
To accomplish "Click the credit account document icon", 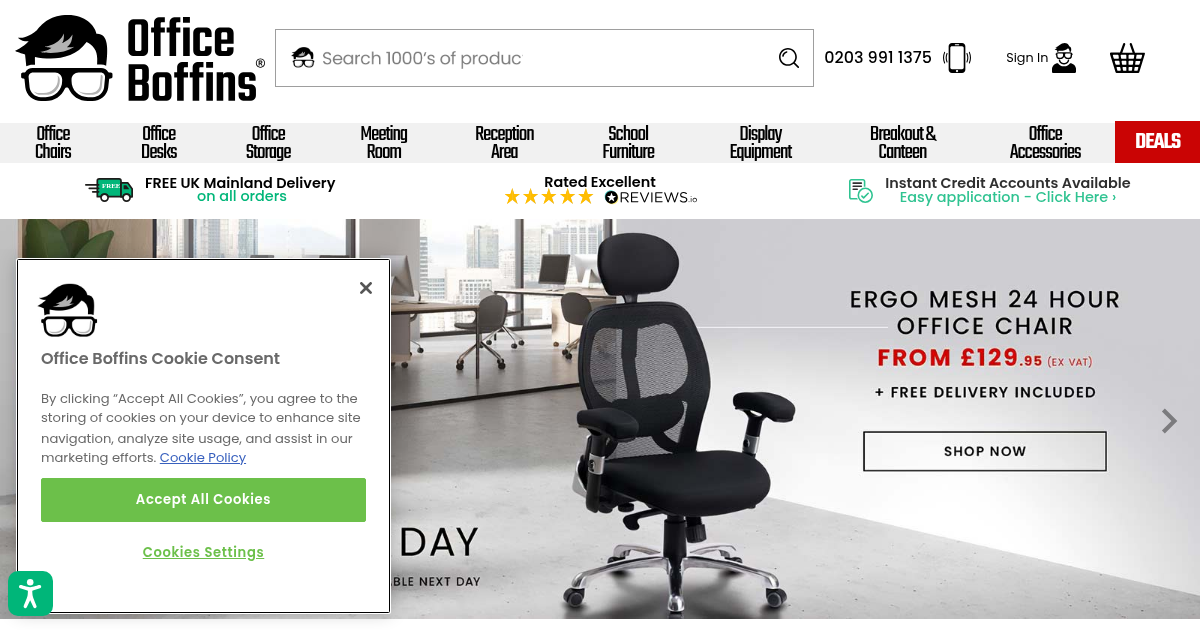I will point(860,190).
